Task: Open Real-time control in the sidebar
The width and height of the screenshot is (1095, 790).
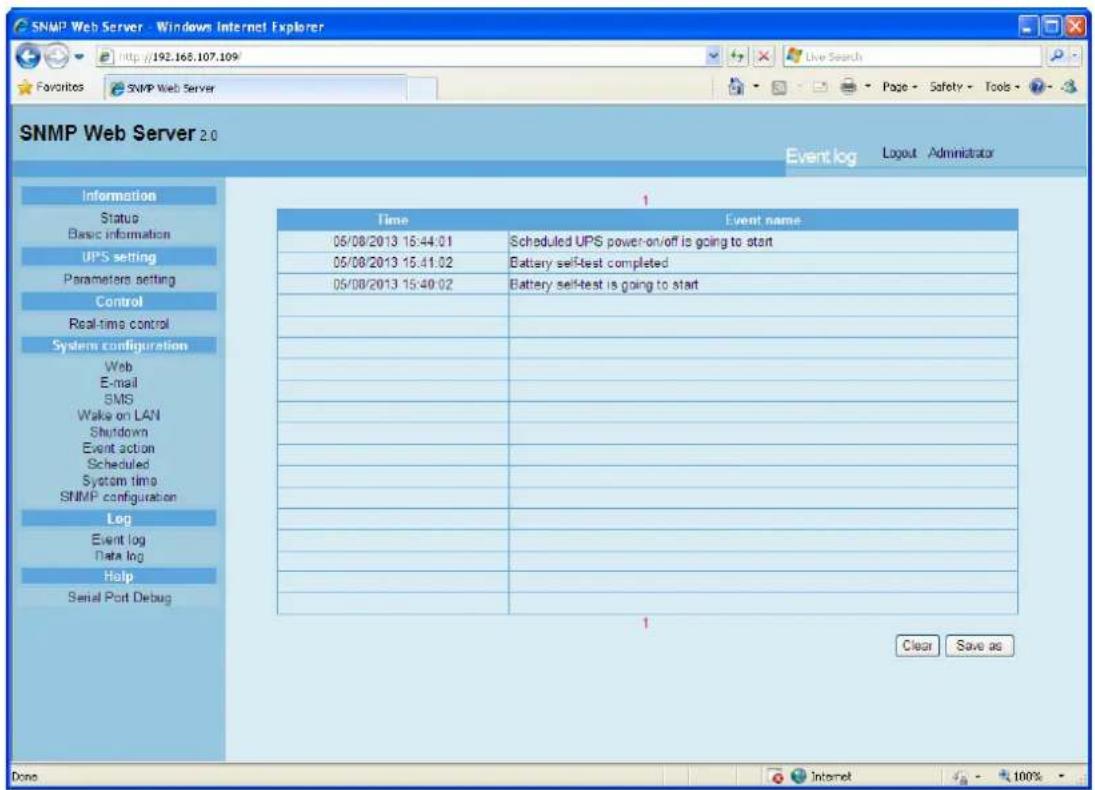Action: pyautogui.click(x=119, y=324)
